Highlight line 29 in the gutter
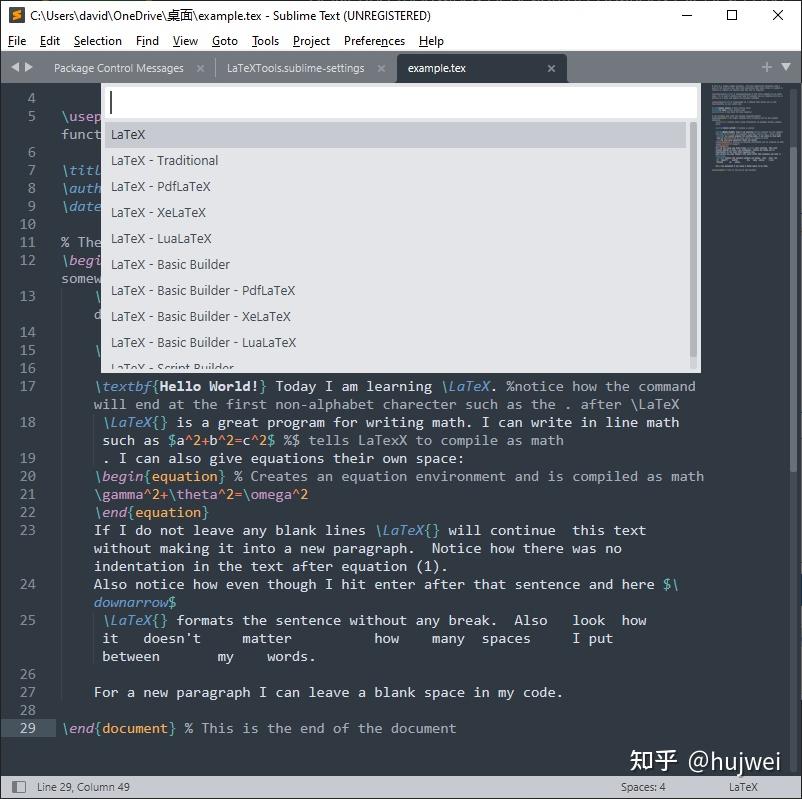The width and height of the screenshot is (802, 799). tap(26, 728)
